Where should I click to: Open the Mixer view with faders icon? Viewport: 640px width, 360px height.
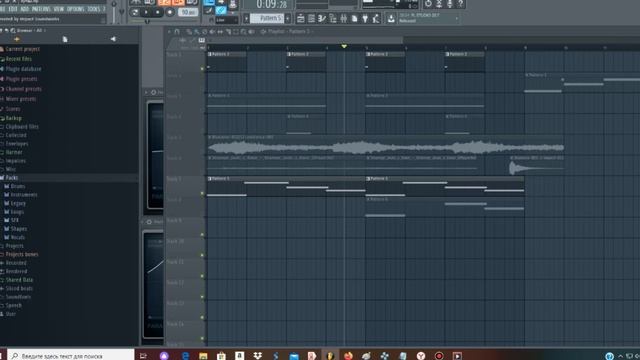344,18
